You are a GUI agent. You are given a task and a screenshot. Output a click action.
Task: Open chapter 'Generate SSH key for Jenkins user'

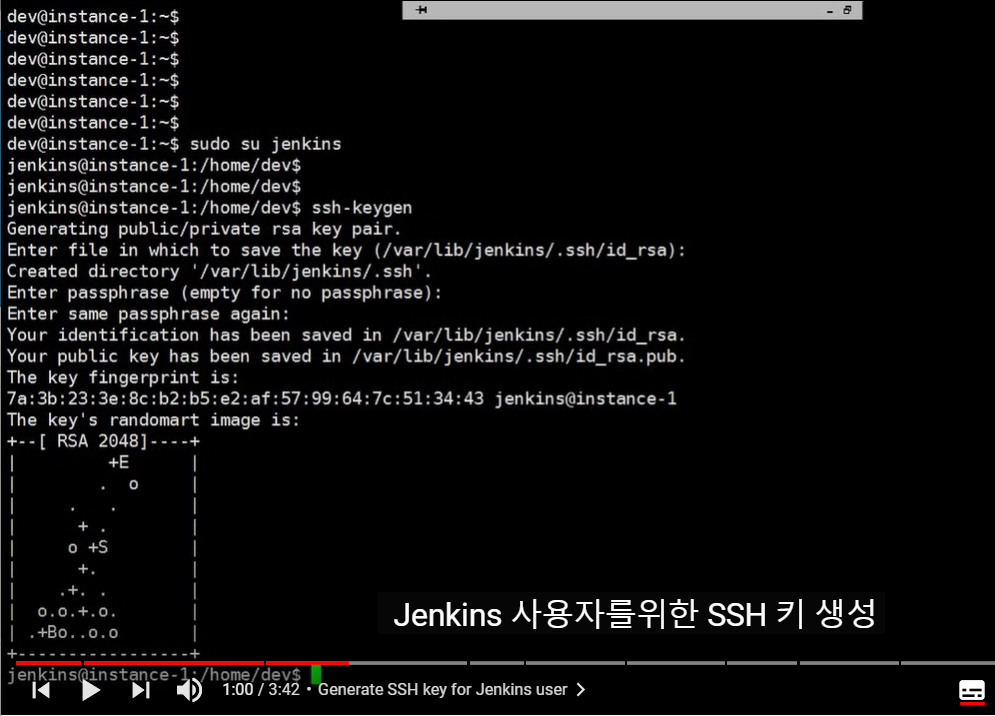442,689
